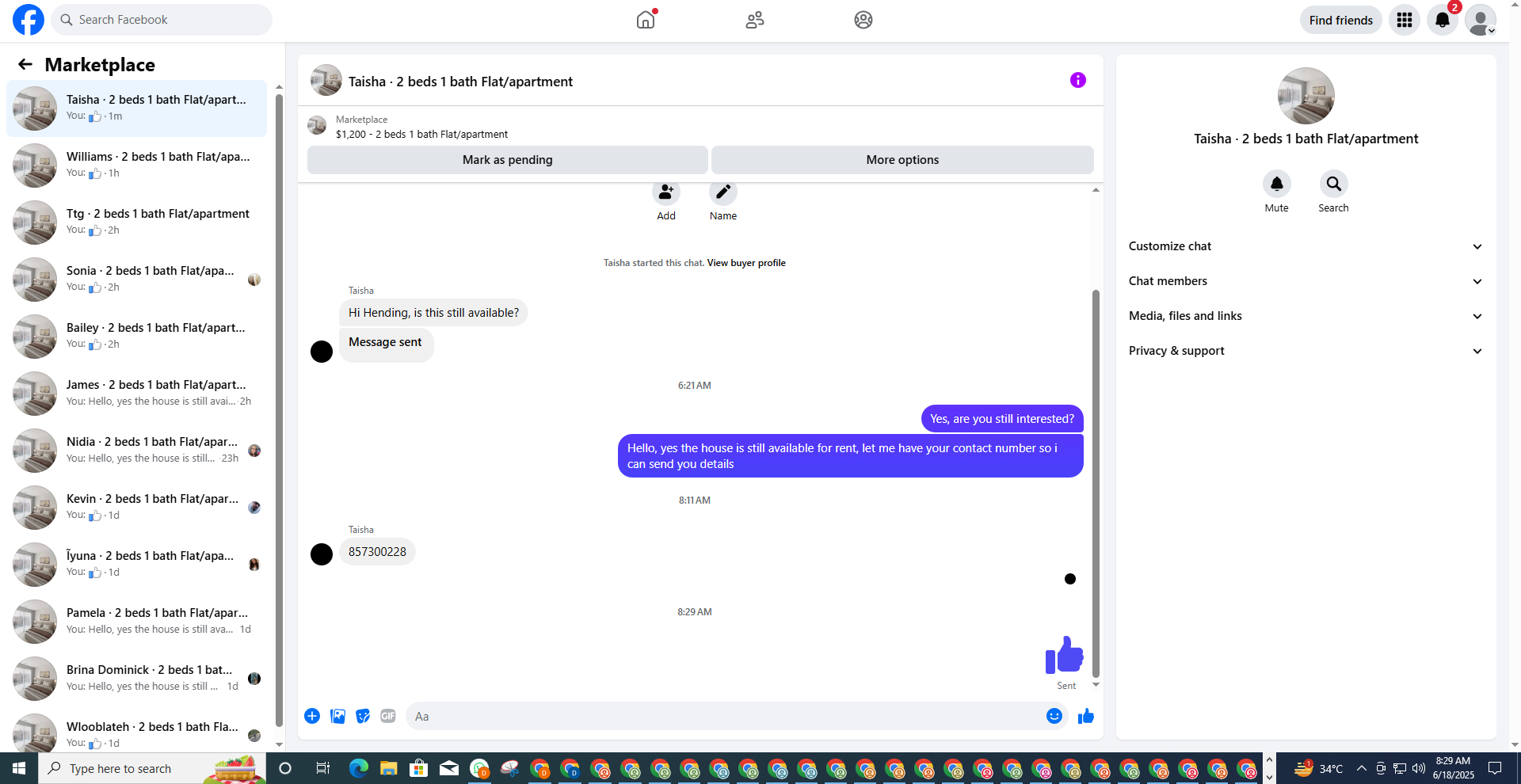Open the Taisha conversation in the chat list
This screenshot has height=784, width=1521.
(136, 108)
